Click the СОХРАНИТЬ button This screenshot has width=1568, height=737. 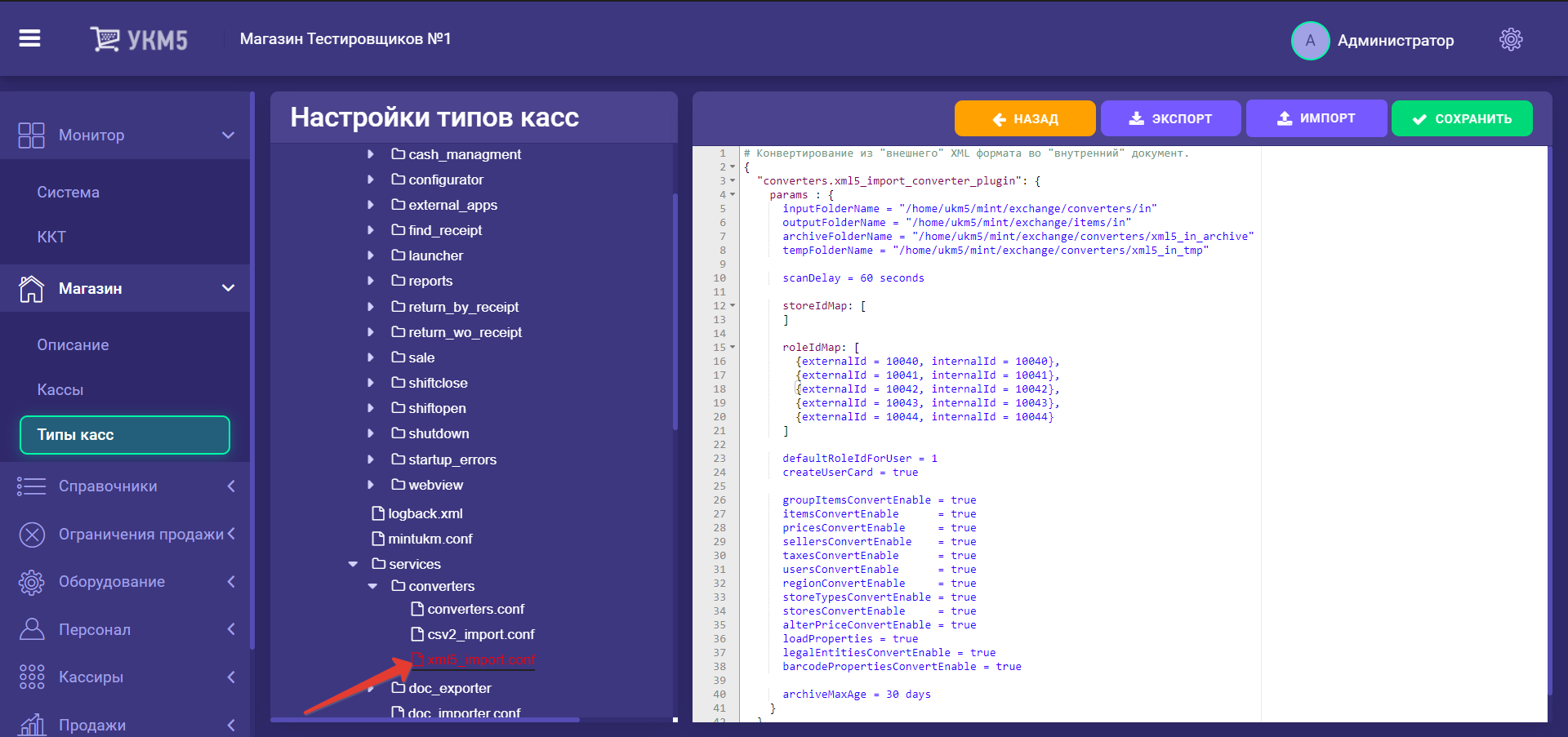tap(1462, 118)
